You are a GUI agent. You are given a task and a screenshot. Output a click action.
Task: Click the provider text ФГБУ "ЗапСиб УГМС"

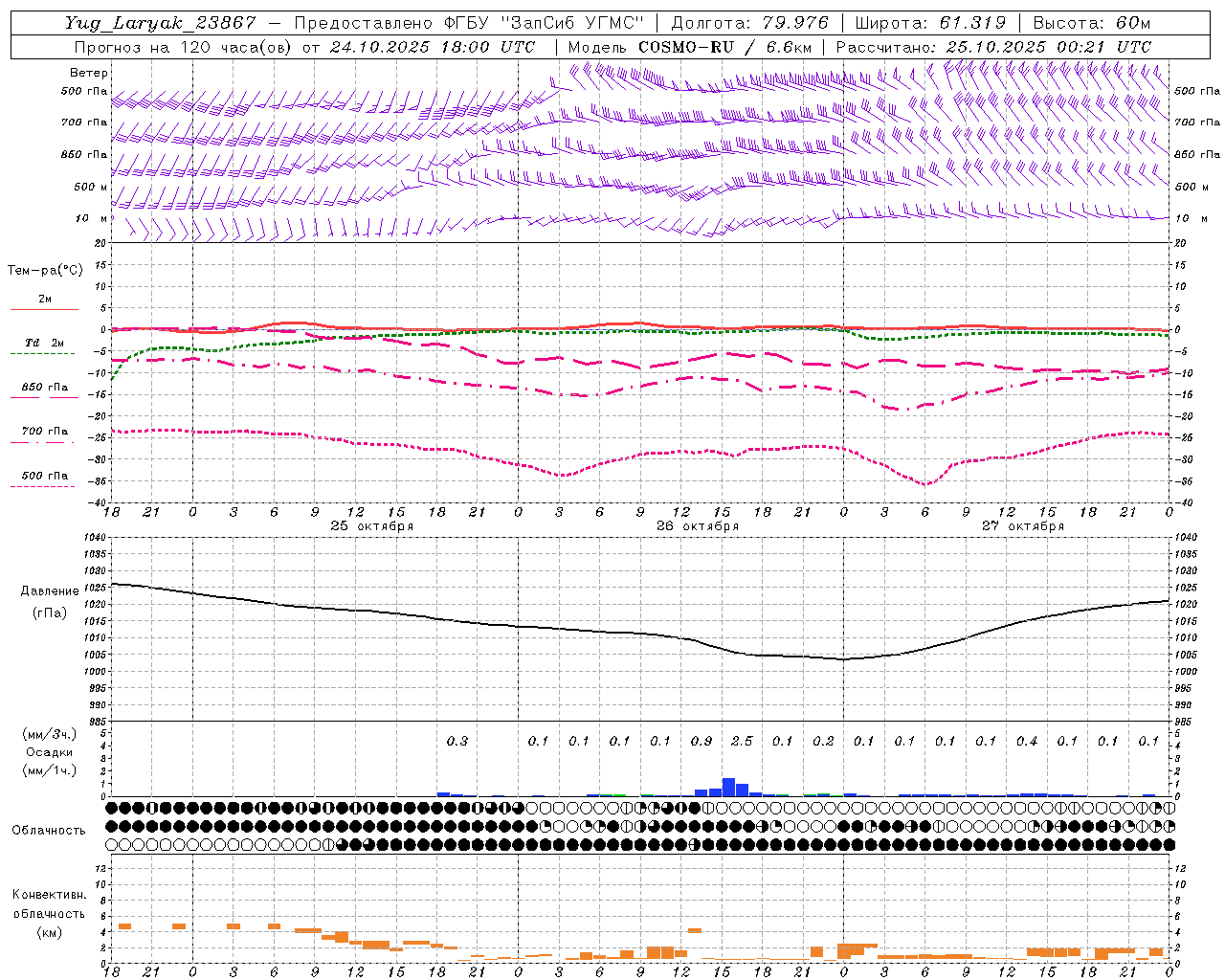pos(546,23)
